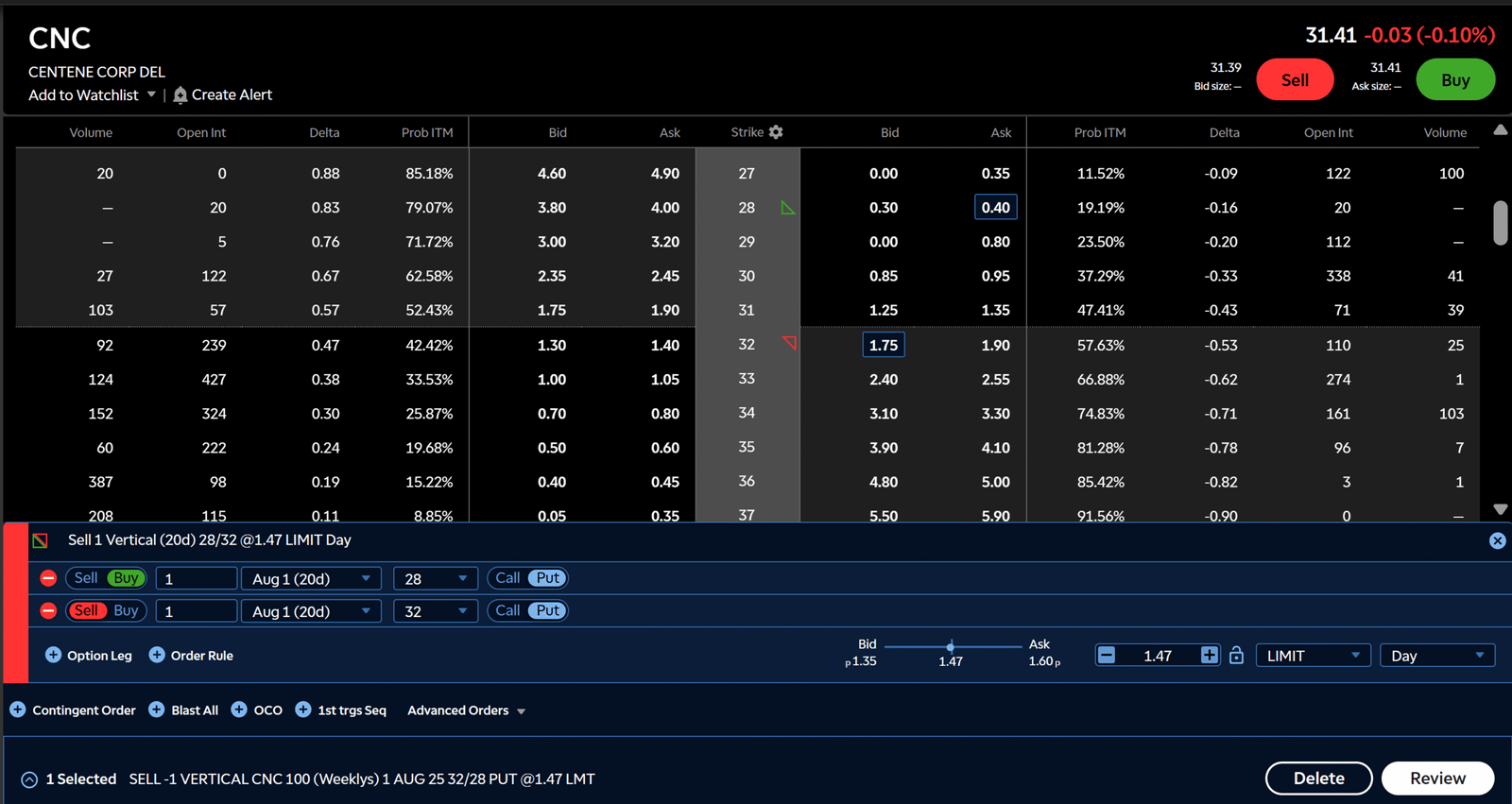Increase limit price with plus button
The height and width of the screenshot is (804, 1512).
[1209, 656]
